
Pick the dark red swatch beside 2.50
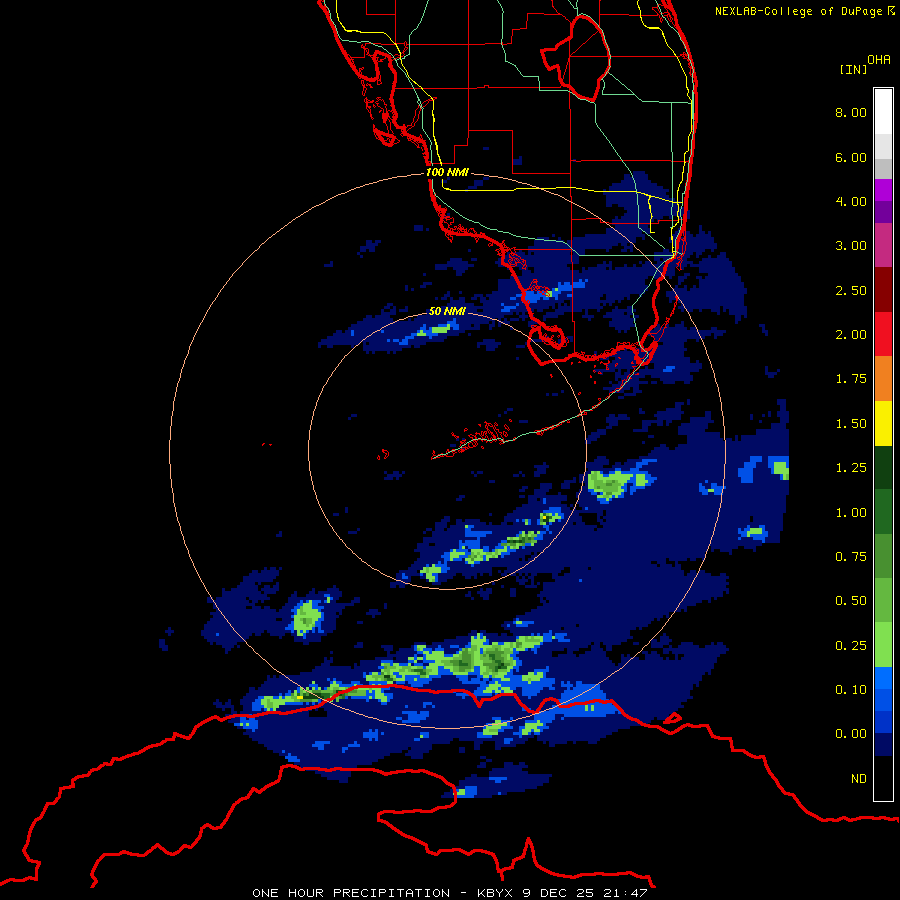tap(883, 290)
